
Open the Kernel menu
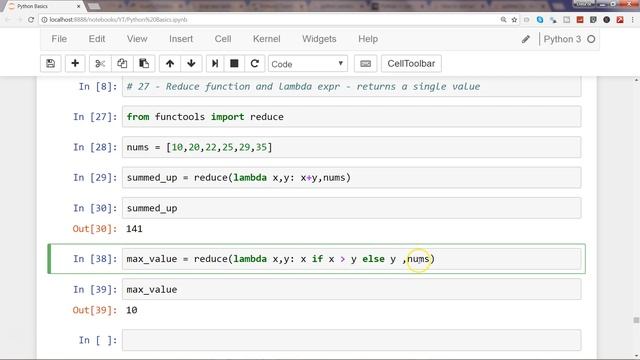[267, 39]
